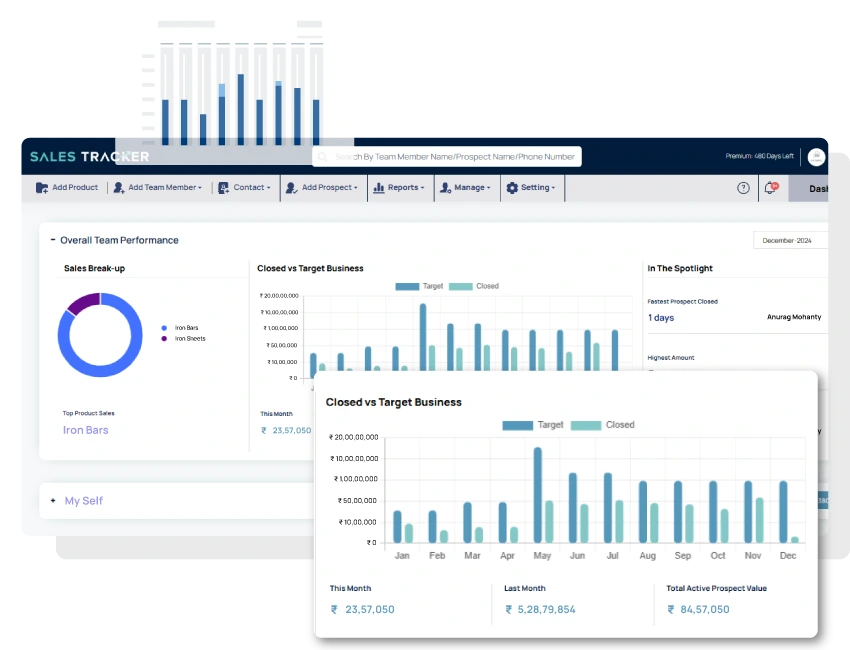850x650 pixels.
Task: Click the Add Product icon
Action: pyautogui.click(x=42, y=188)
